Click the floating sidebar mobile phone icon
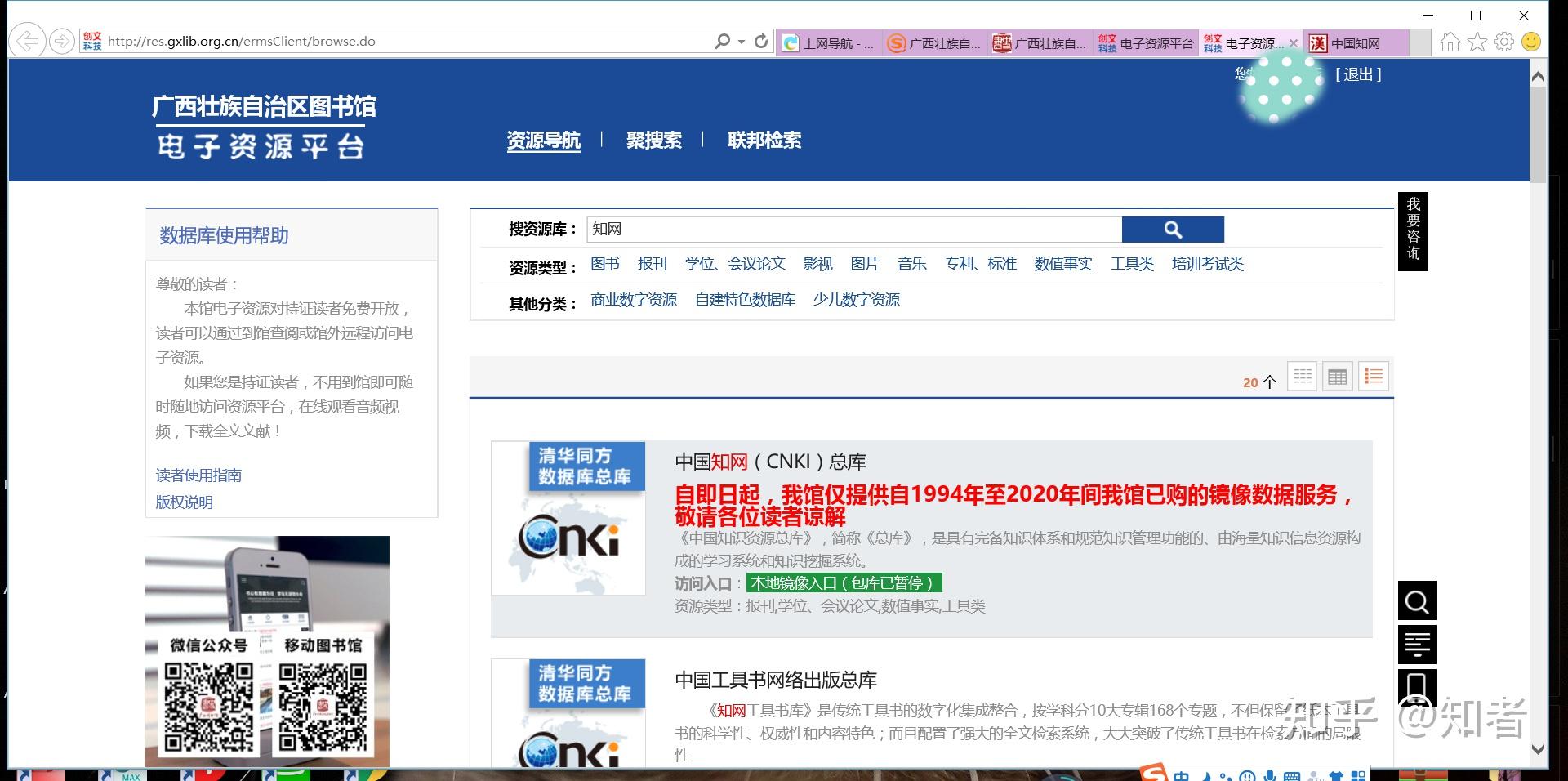1568x781 pixels. coord(1417,688)
